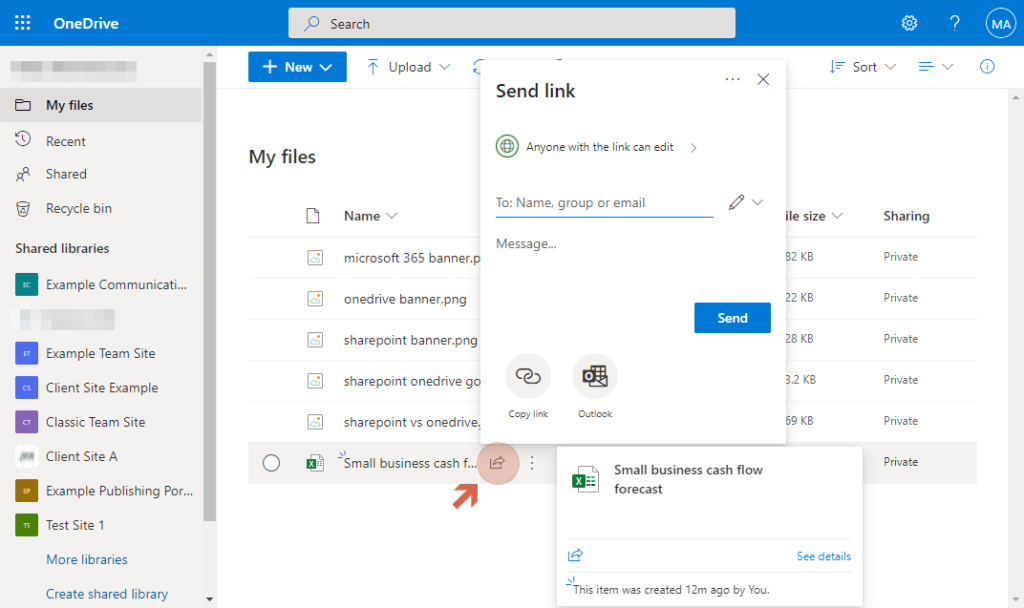1024x608 pixels.
Task: Click the Example Team Site library icon
Action: 27,353
